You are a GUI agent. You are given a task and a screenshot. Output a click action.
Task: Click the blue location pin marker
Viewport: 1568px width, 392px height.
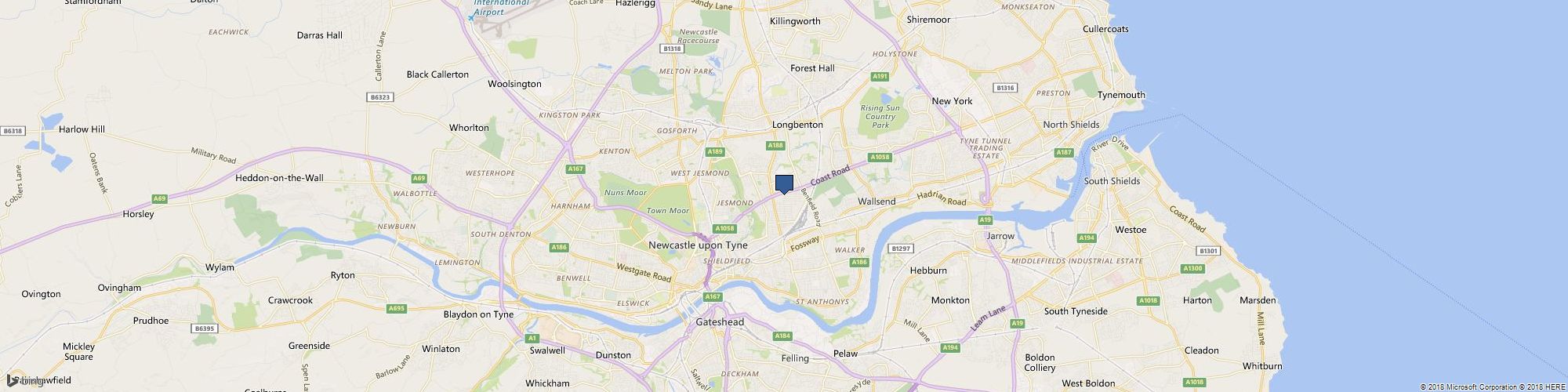click(785, 184)
